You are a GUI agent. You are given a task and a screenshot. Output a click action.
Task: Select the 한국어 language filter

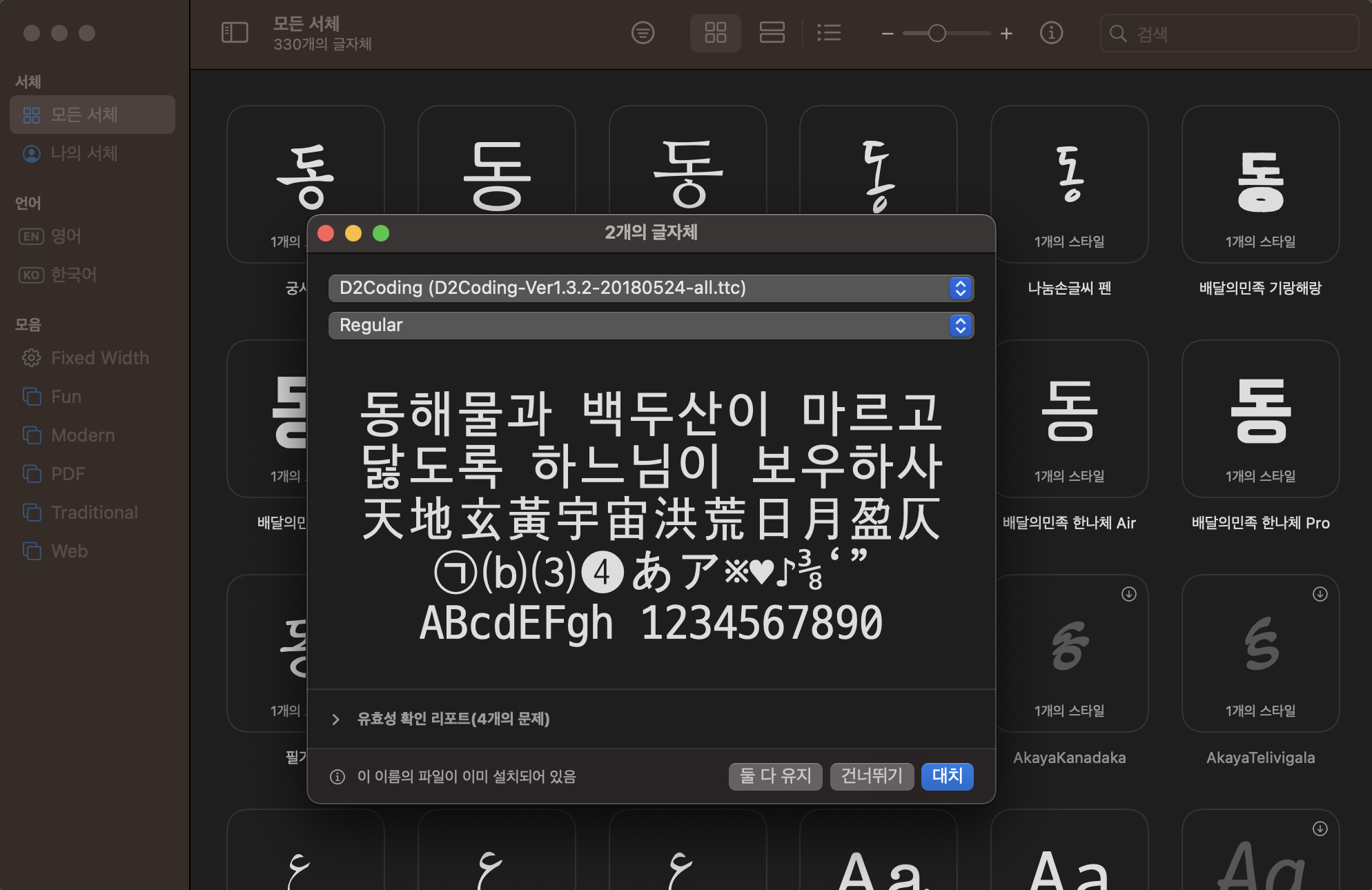point(92,275)
